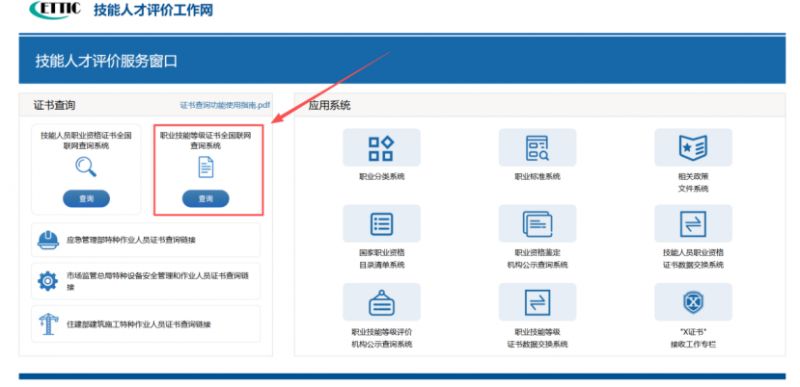Open 证书查询功能使用指南.pdf link
The height and width of the screenshot is (387, 800).
coord(225,105)
